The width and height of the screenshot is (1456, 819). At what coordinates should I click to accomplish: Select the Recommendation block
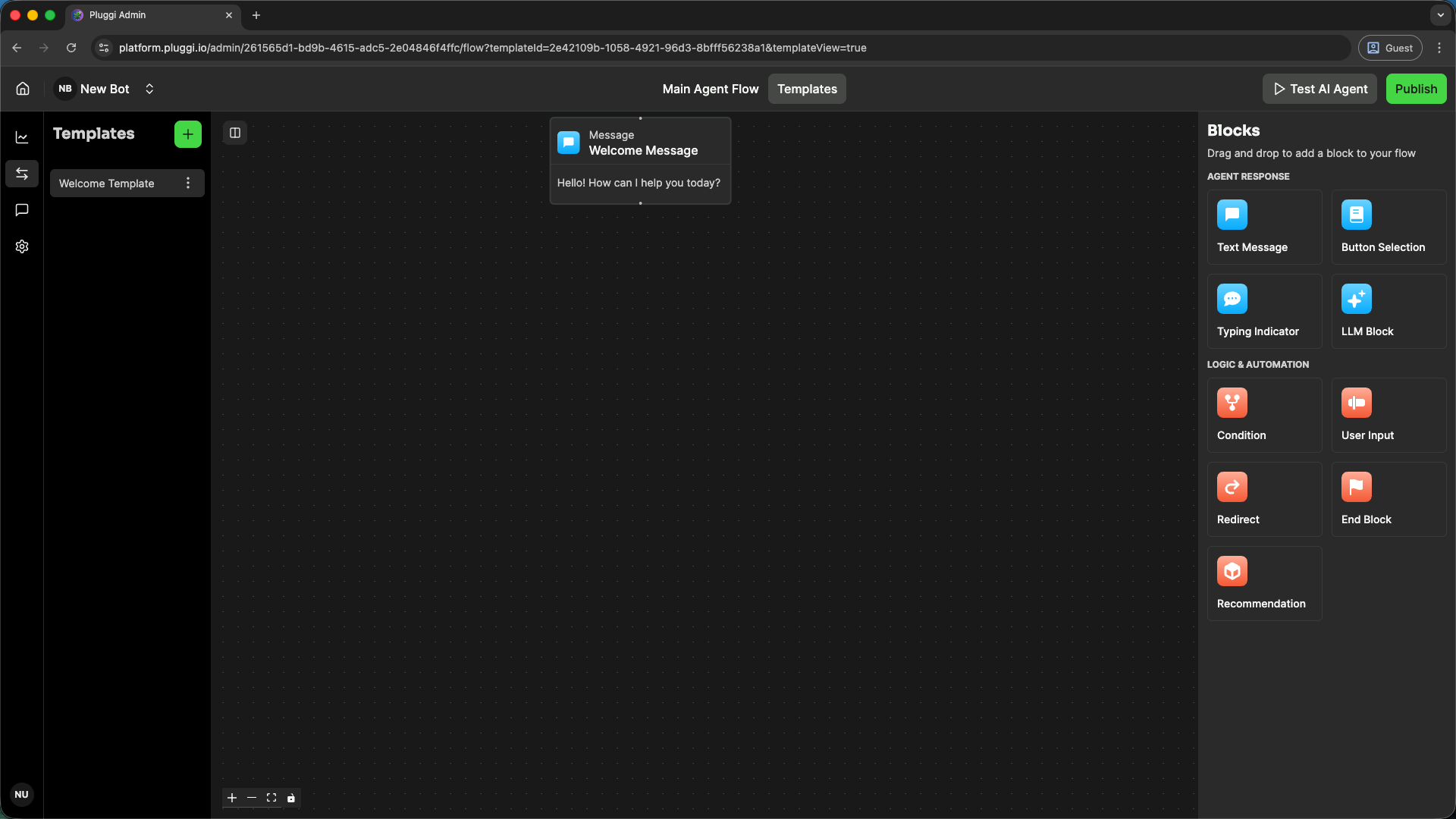pyautogui.click(x=1263, y=583)
